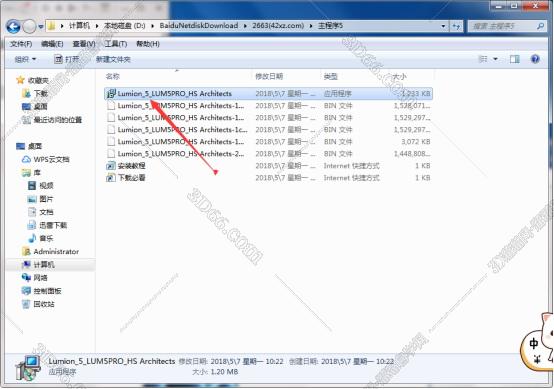Image resolution: width=554 pixels, height=389 pixels.
Task: Click 新建文件夹 in the toolbar
Action: coord(113,59)
